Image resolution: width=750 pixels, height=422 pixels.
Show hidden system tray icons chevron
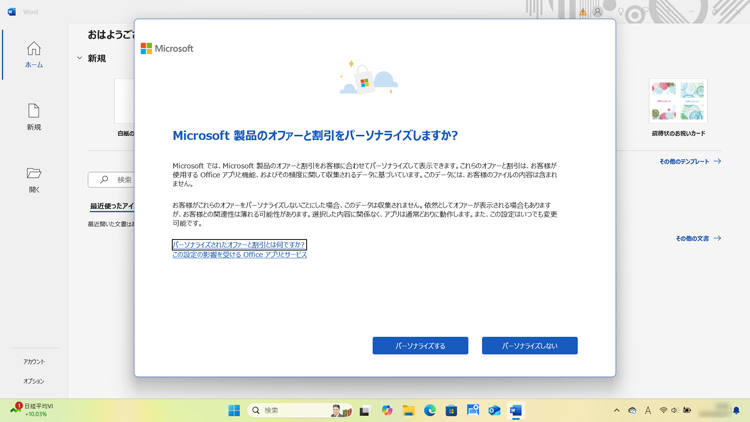pos(616,410)
